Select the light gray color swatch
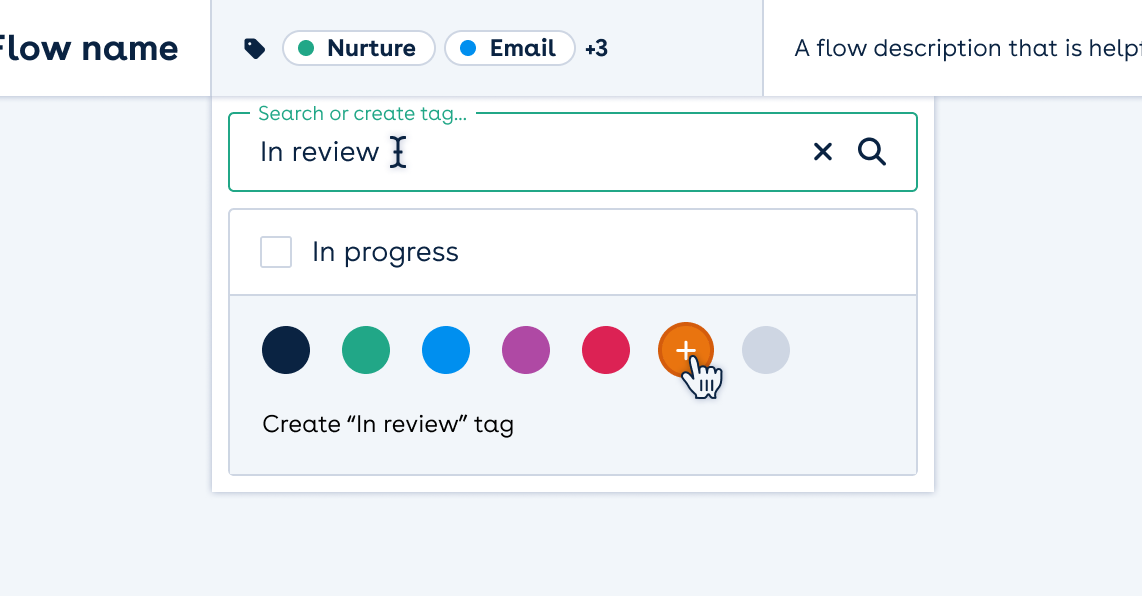Image resolution: width=1142 pixels, height=596 pixels. [x=765, y=350]
